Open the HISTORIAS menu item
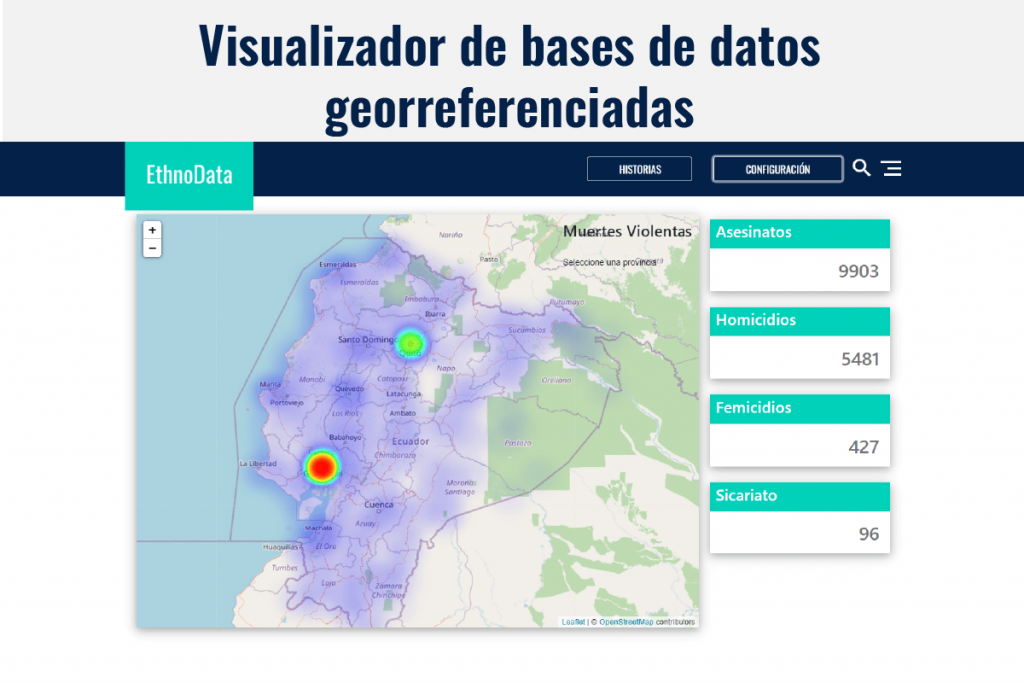 639,169
